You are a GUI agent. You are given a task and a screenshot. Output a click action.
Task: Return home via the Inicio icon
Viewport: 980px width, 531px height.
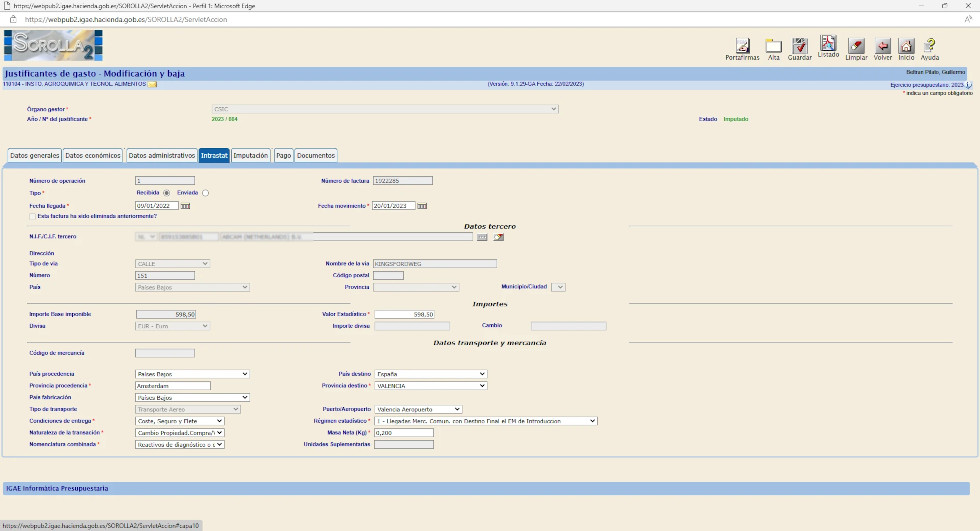906,46
